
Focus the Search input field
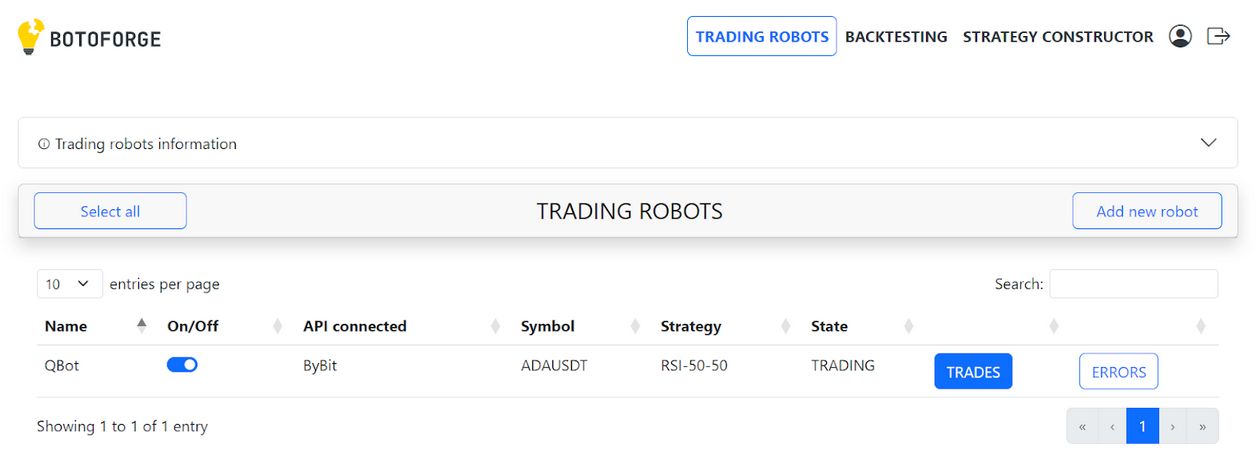1133,284
